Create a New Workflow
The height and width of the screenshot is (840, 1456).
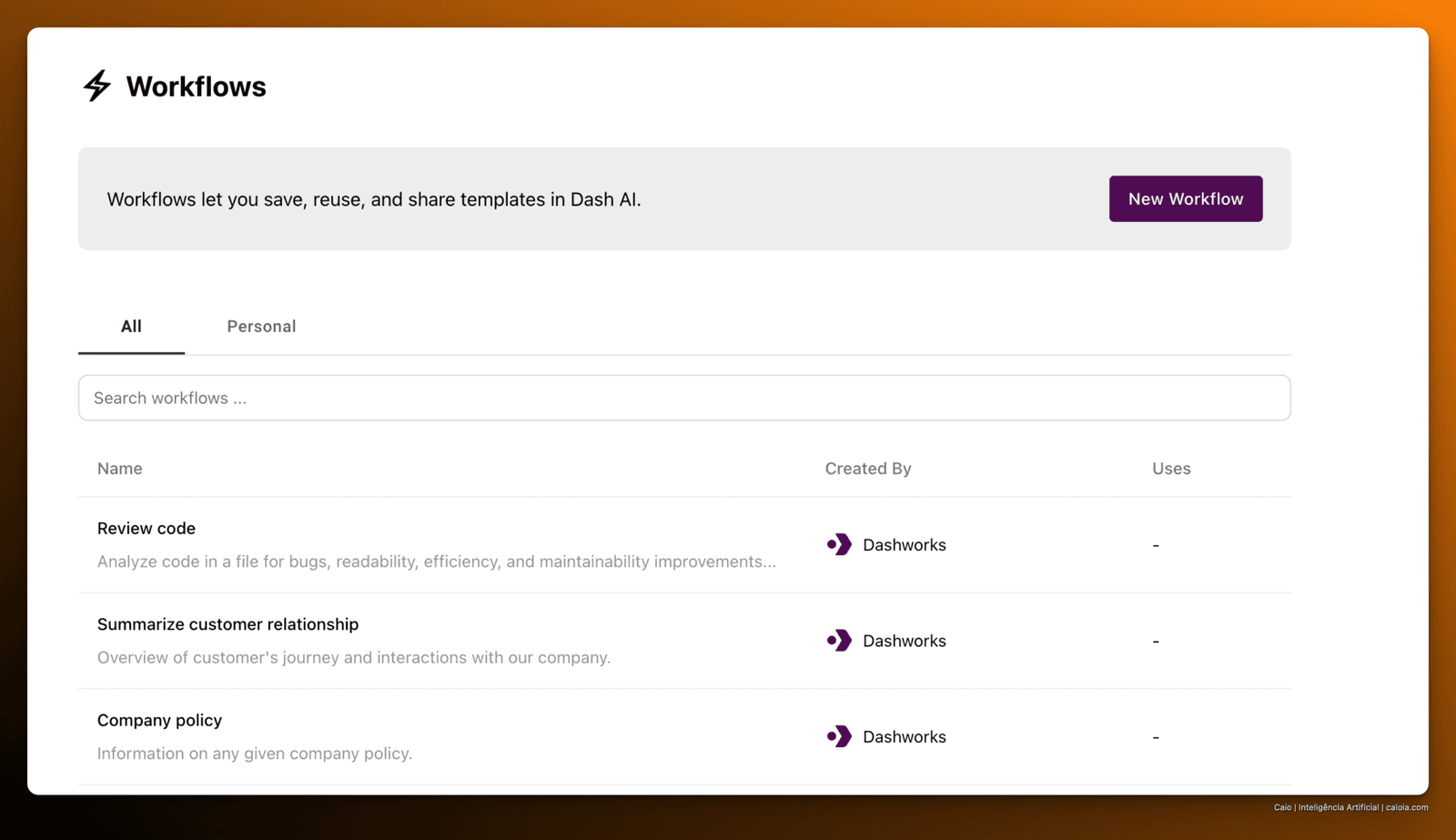point(1186,198)
